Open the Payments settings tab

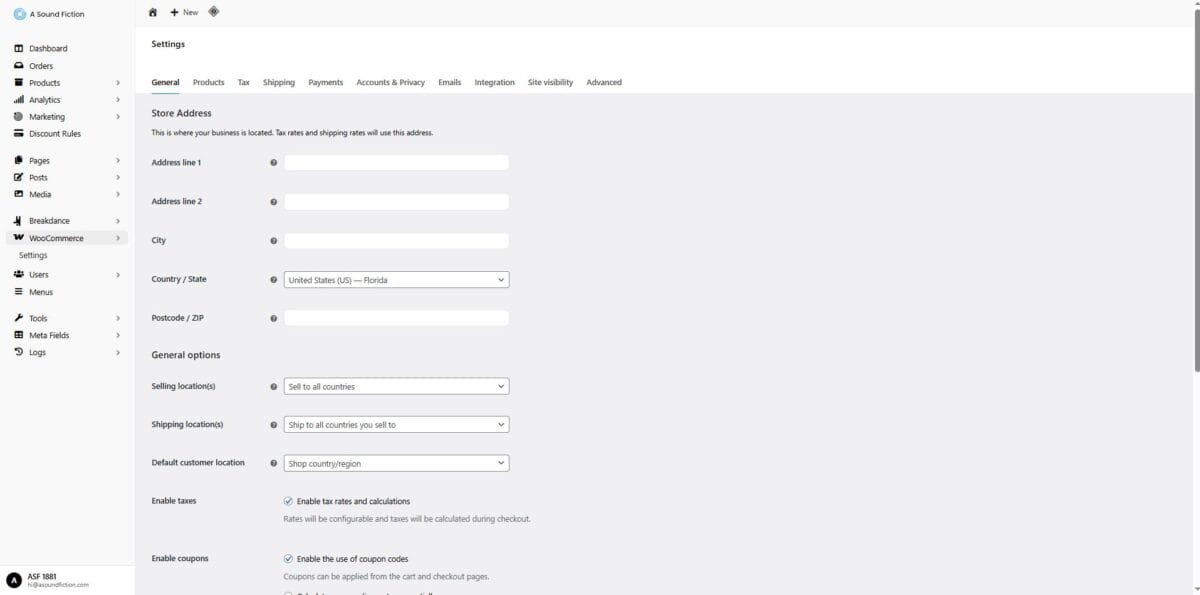point(325,82)
